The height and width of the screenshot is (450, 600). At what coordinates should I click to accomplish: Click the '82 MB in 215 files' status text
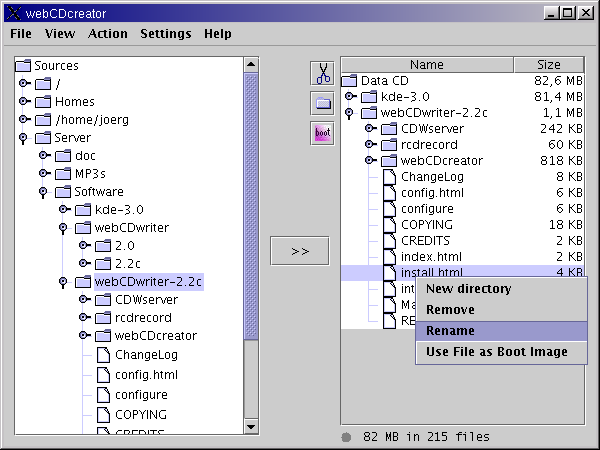(x=426, y=437)
